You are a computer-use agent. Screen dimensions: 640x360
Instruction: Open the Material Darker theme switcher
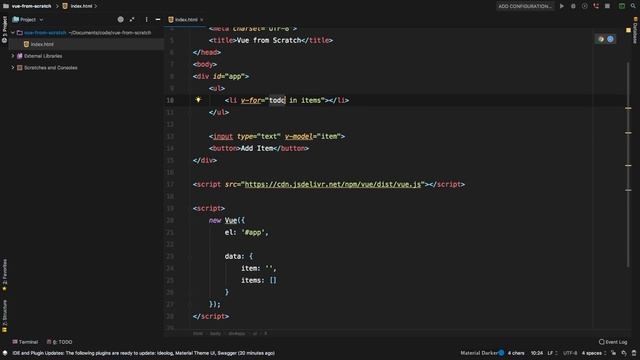(x=479, y=353)
